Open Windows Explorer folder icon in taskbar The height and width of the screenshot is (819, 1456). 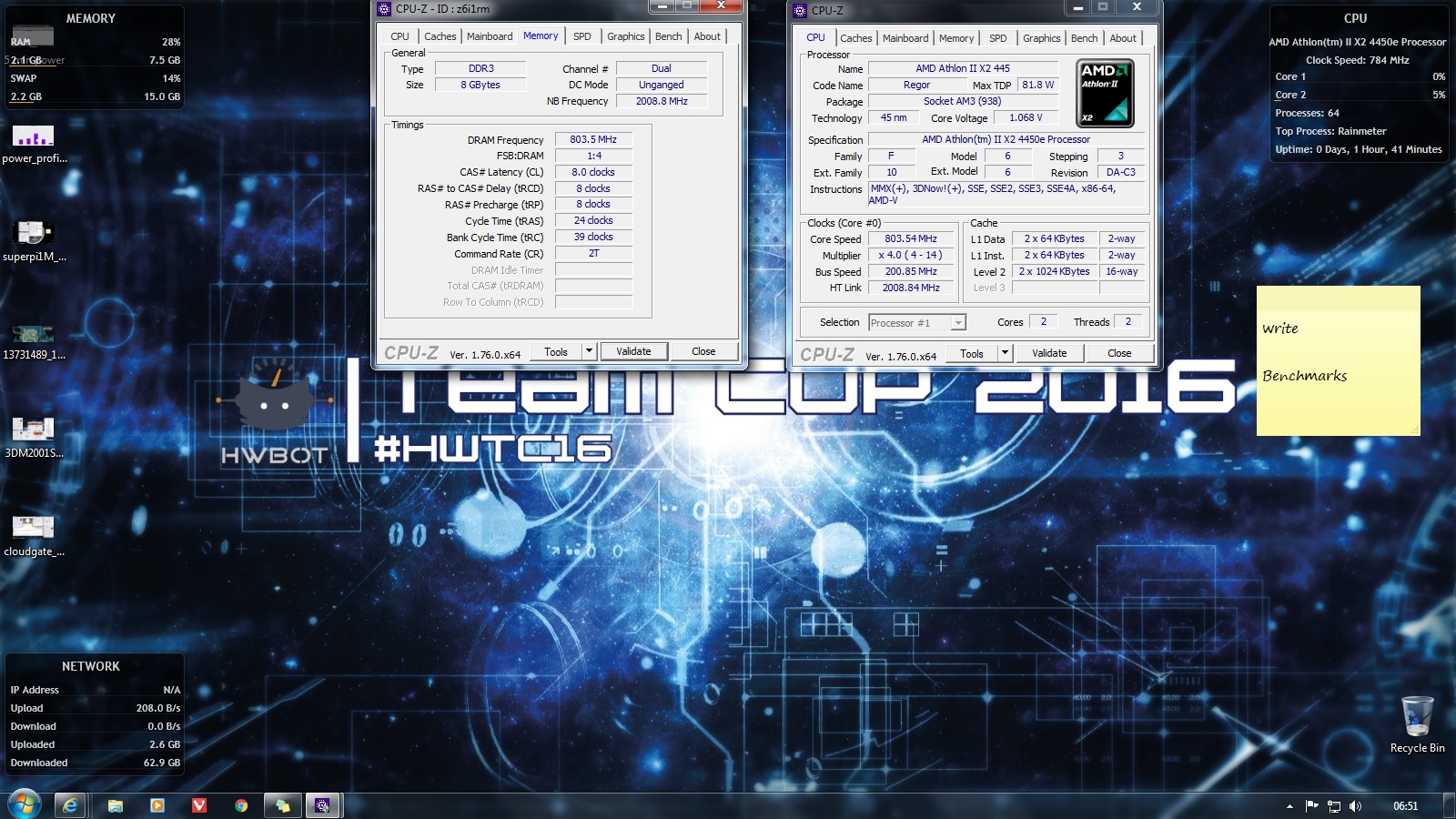click(116, 805)
